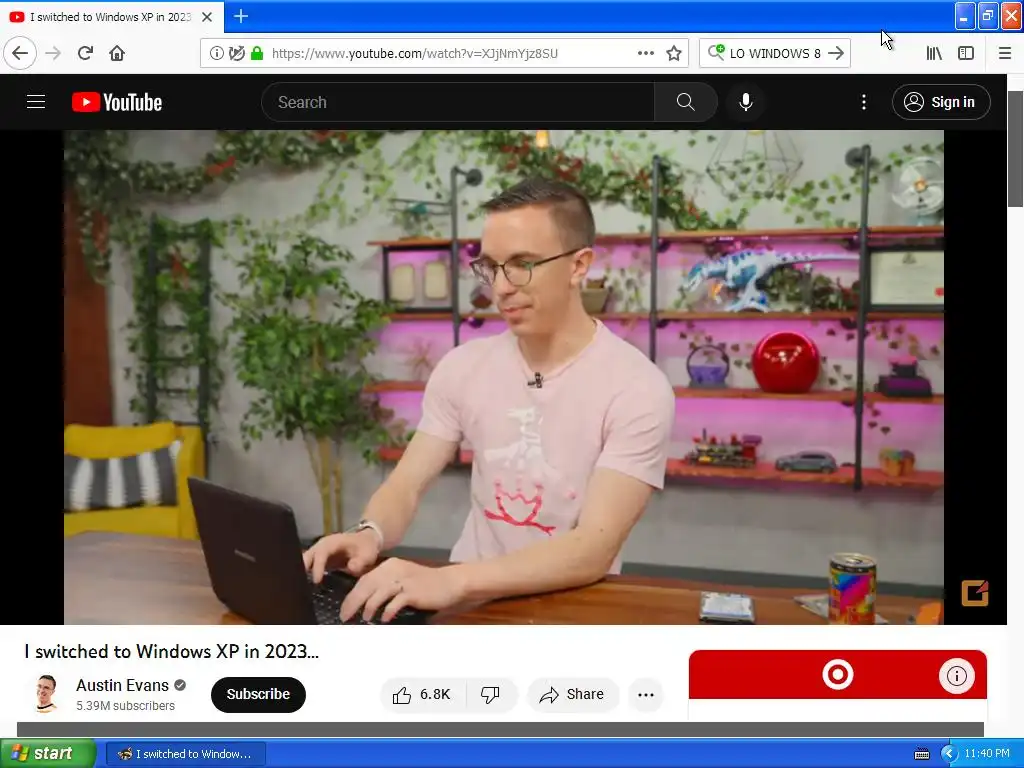
Task: Go to the YouTube home logo
Action: pyautogui.click(x=117, y=102)
